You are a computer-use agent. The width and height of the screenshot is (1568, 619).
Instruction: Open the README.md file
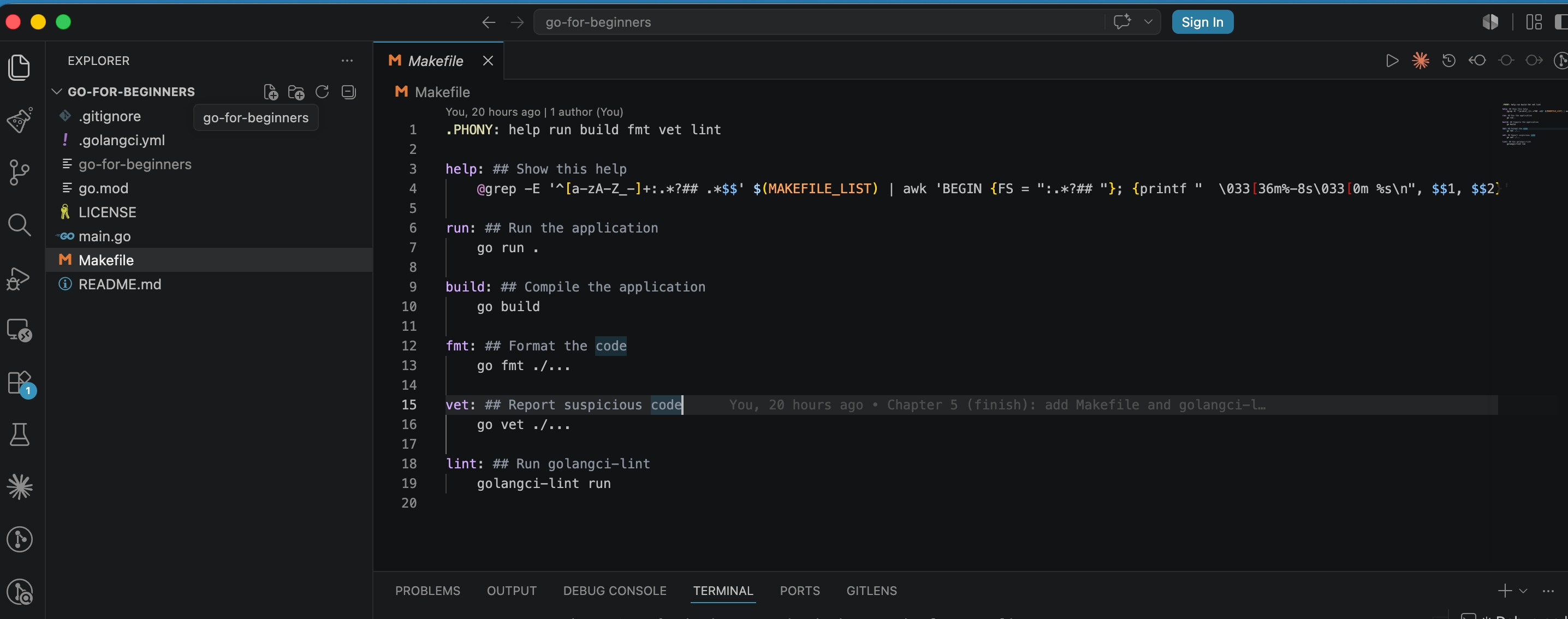209,284
